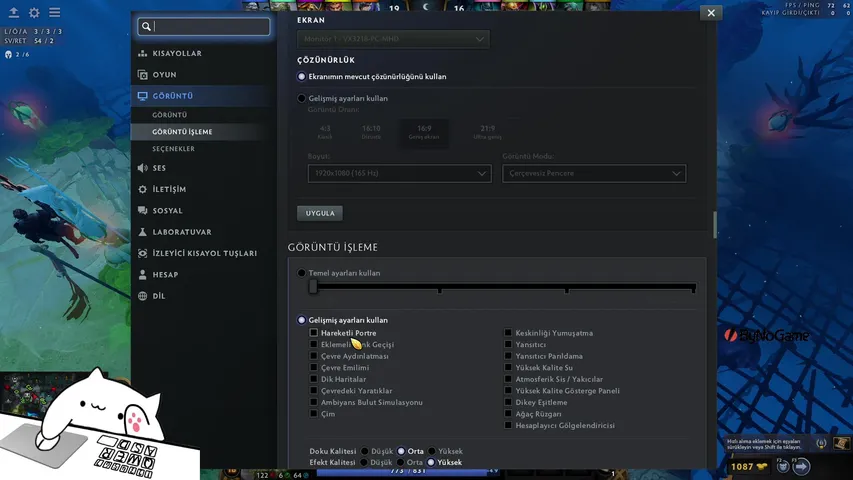Close the settings panel with X
The height and width of the screenshot is (480, 853).
click(711, 13)
